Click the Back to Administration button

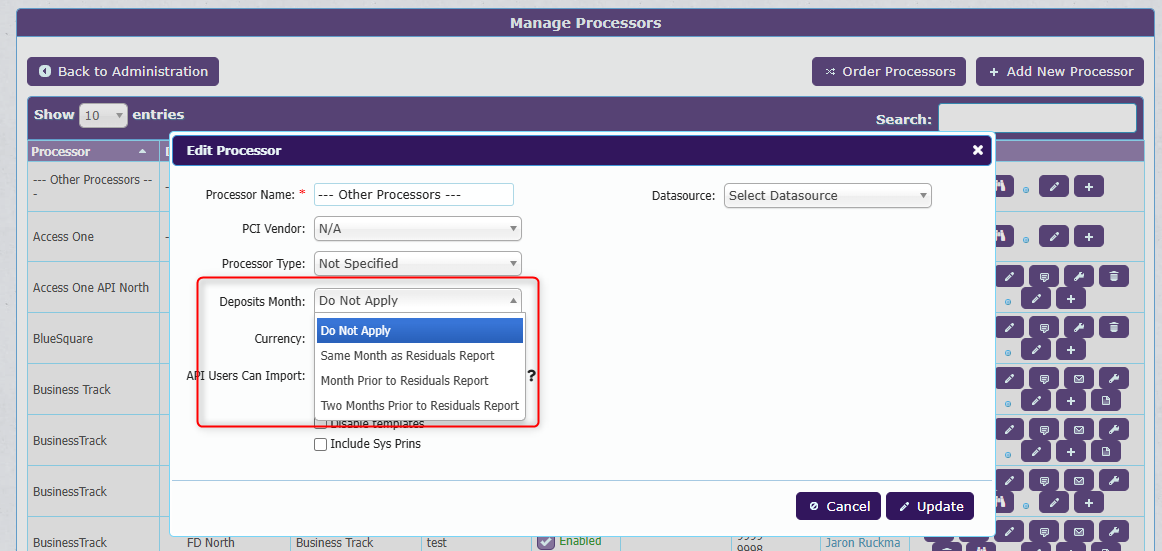123,71
